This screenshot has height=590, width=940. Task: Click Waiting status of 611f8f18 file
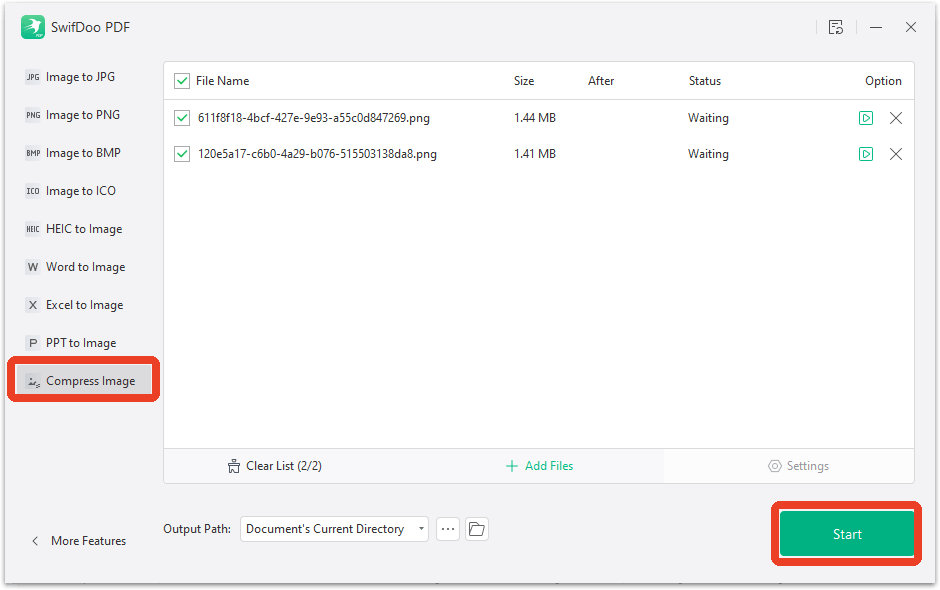[x=708, y=118]
